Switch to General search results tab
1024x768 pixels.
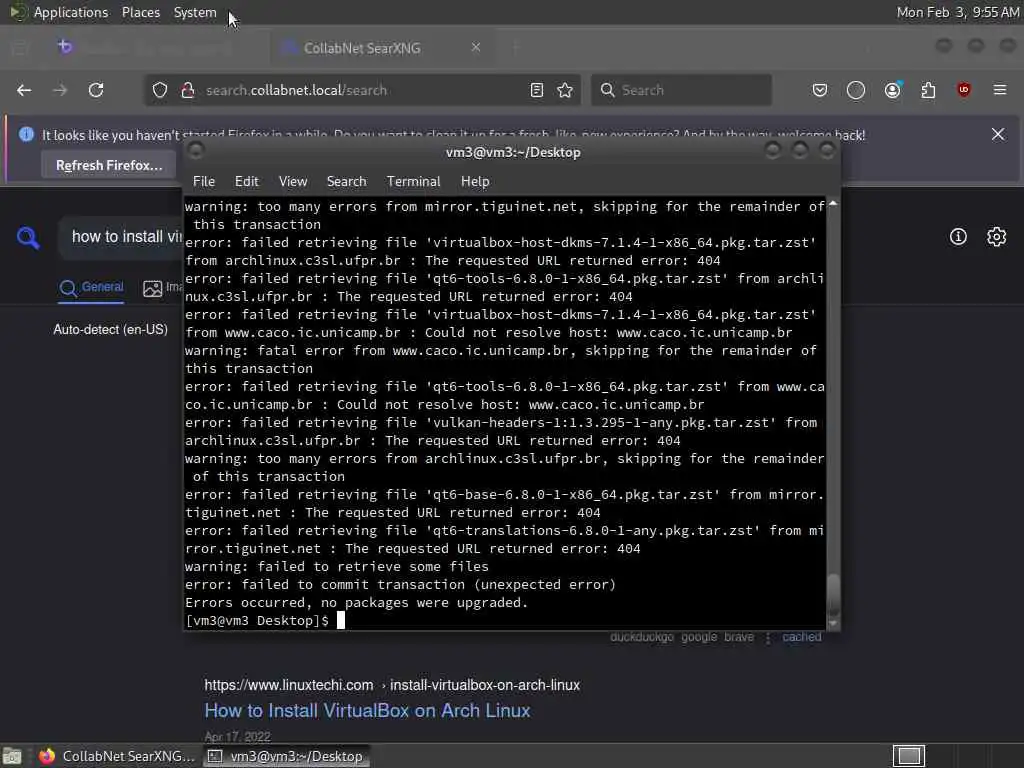click(91, 287)
